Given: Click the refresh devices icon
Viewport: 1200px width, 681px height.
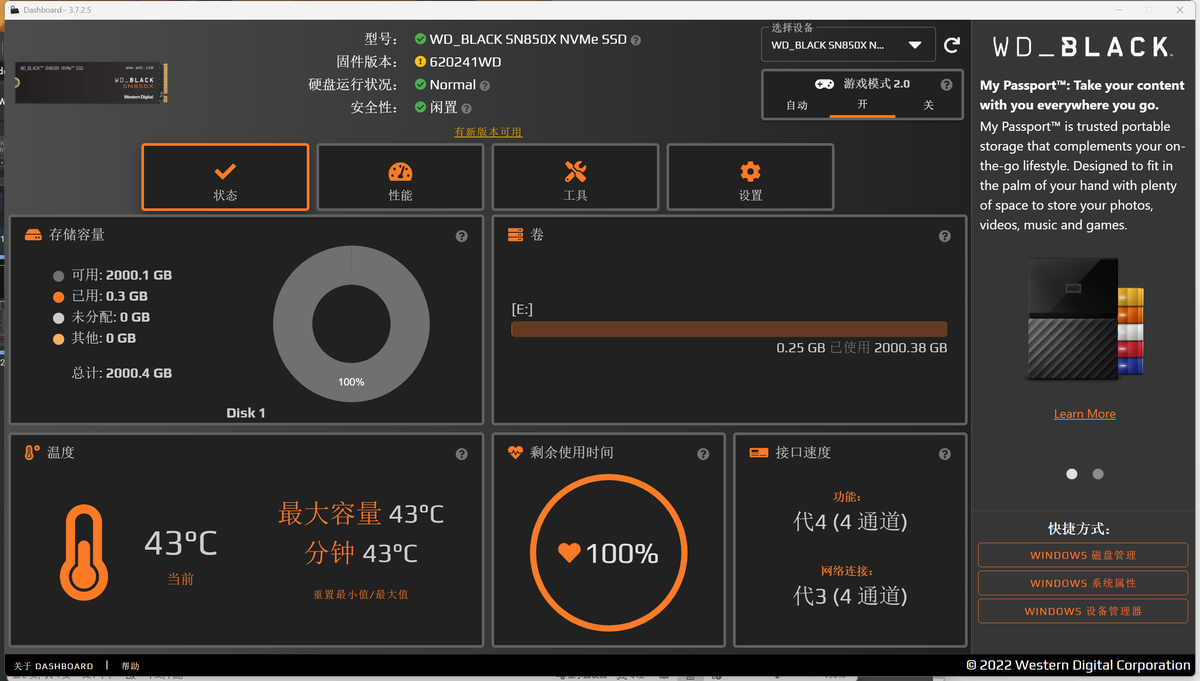Looking at the screenshot, I should click(x=952, y=45).
